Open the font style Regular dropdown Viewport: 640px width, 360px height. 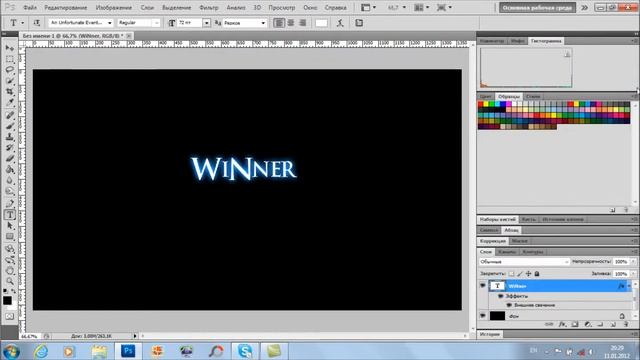pyautogui.click(x=156, y=23)
